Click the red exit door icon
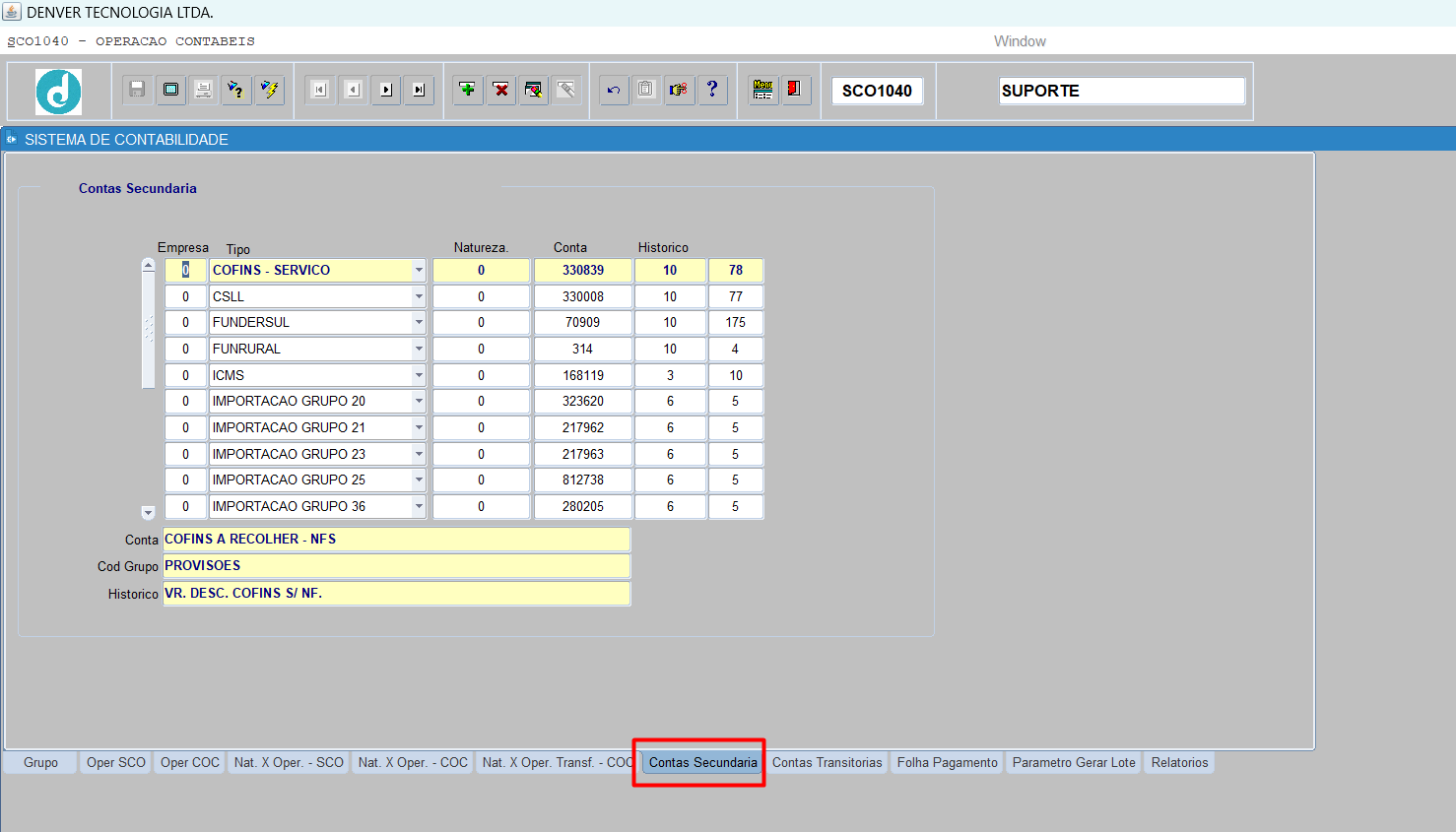The image size is (1456, 832). (x=796, y=90)
